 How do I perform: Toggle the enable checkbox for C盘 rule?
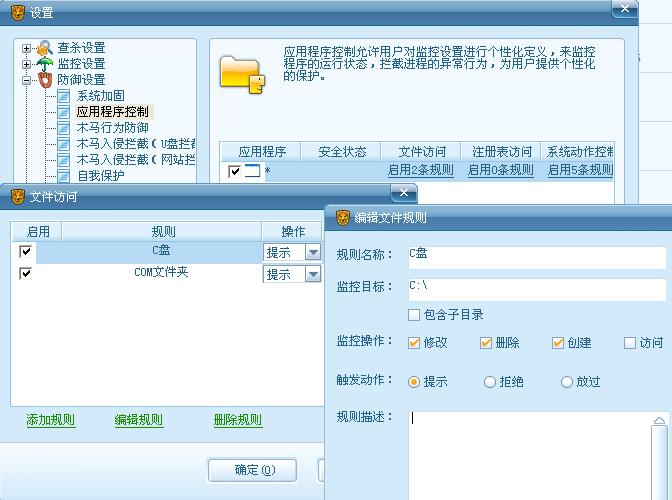26,251
